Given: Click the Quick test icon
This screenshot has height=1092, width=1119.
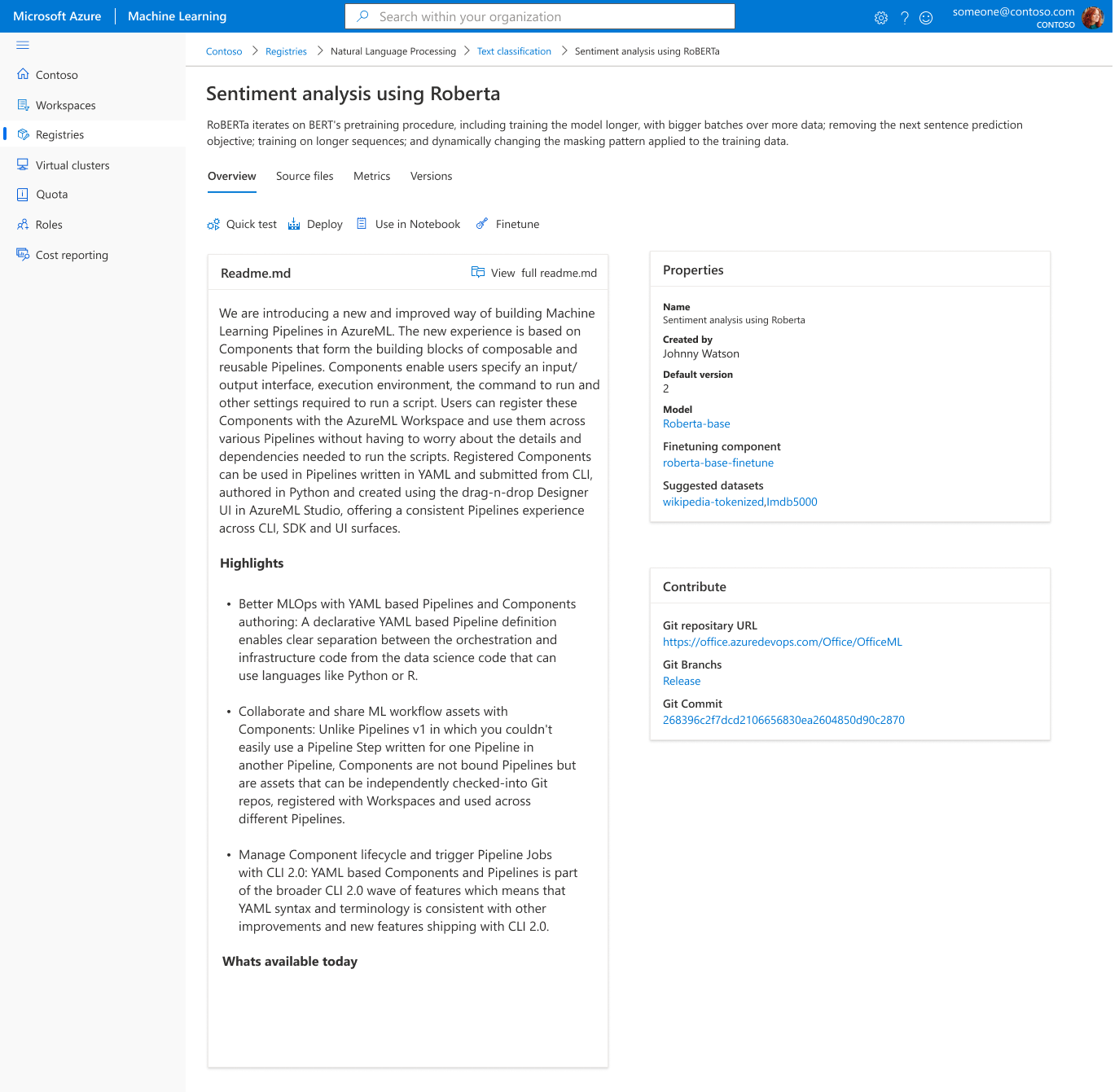Looking at the screenshot, I should (213, 224).
